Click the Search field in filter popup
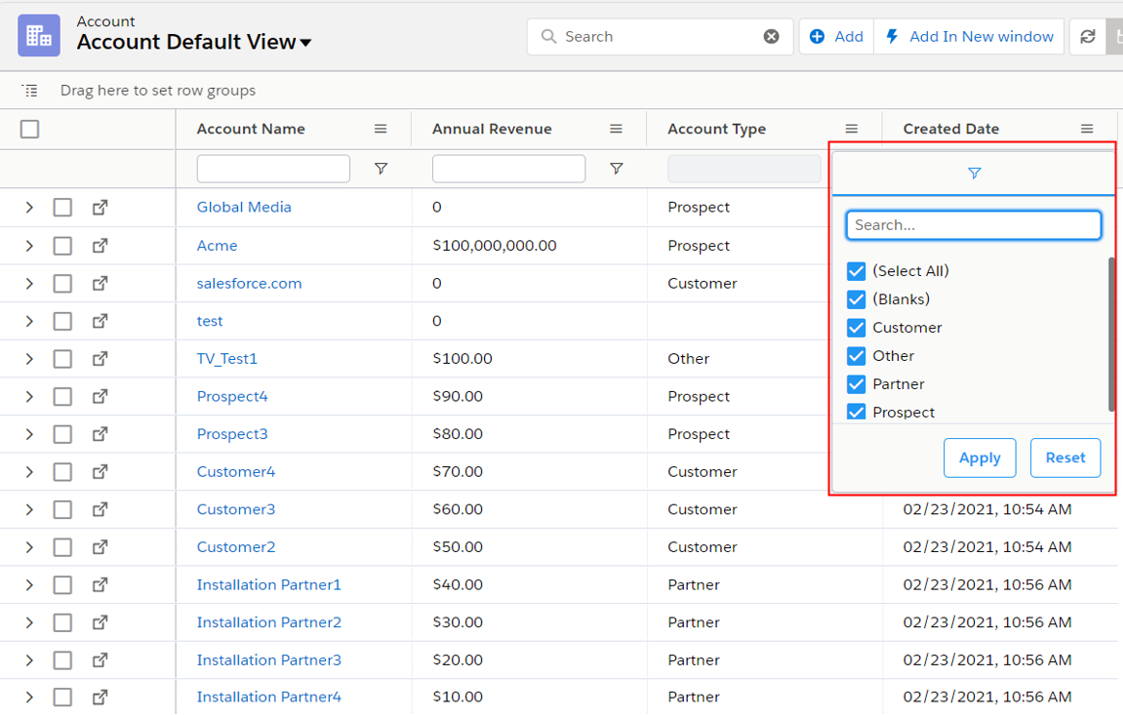Image resolution: width=1123 pixels, height=715 pixels. tap(973, 225)
